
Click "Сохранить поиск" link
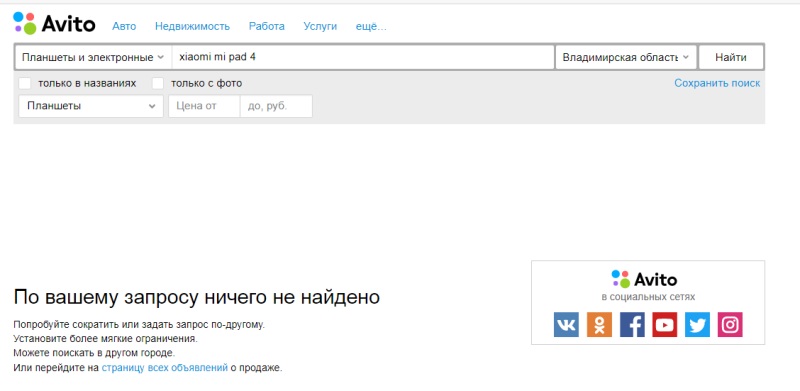tap(717, 83)
